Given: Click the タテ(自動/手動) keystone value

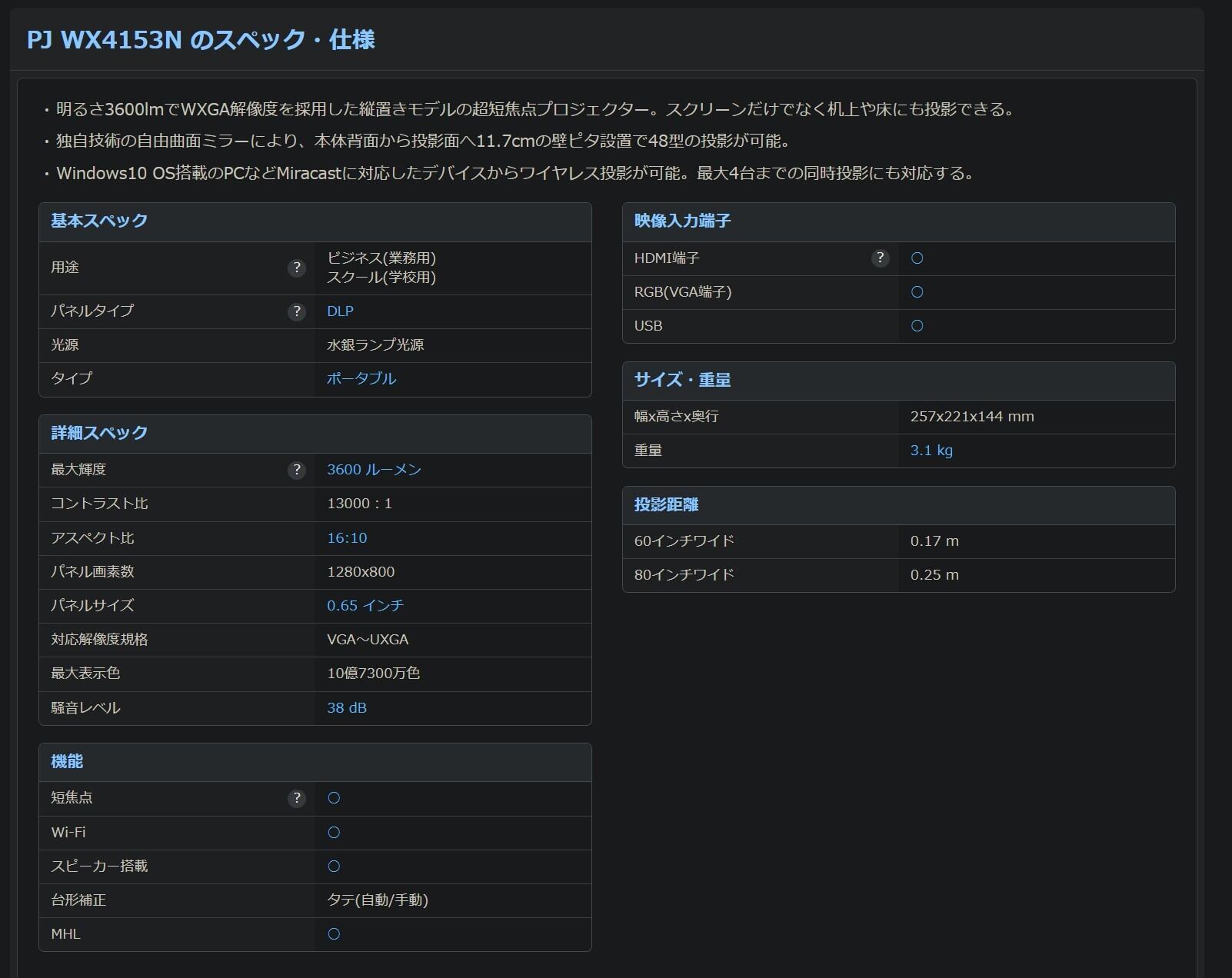Looking at the screenshot, I should [378, 900].
